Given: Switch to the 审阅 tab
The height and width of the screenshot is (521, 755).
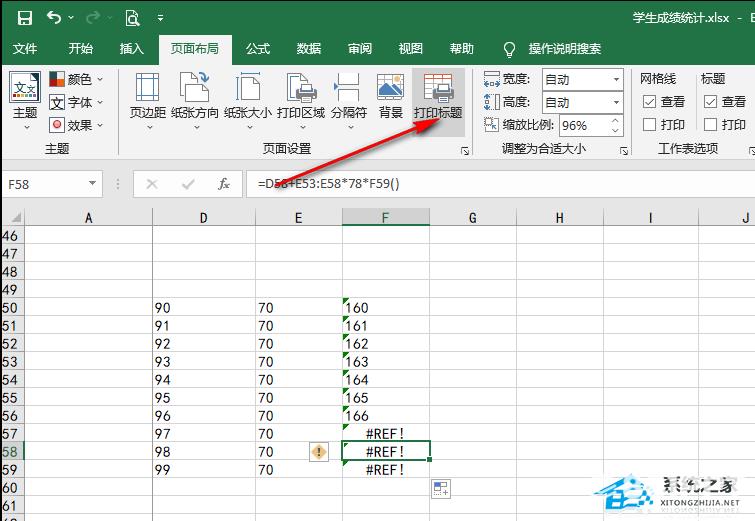Looking at the screenshot, I should point(360,49).
